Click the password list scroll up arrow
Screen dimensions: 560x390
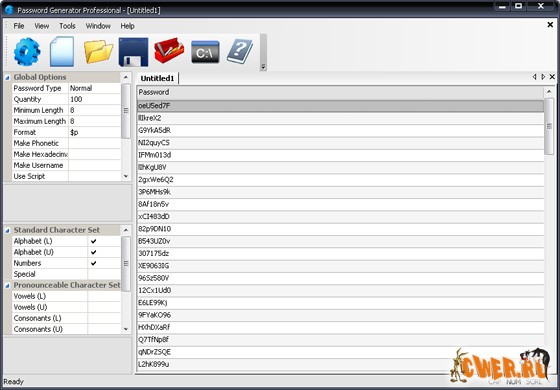pos(549,92)
